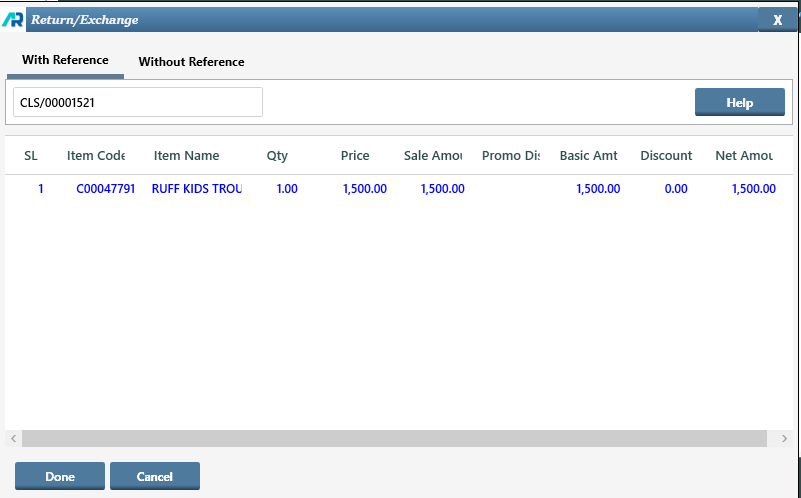Select serial number 1 in the row
Screen dimensions: 801x498
pos(40,189)
